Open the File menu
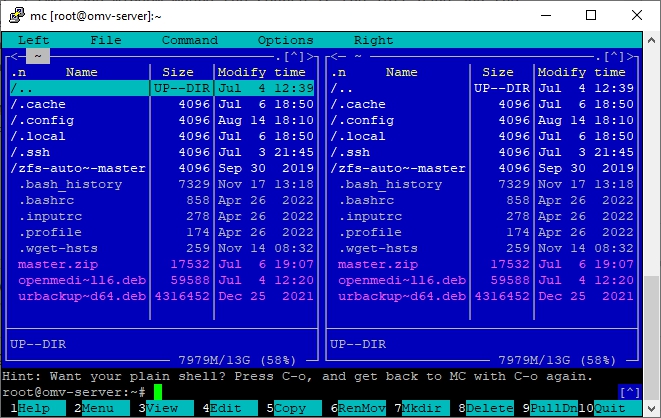 pos(105,40)
